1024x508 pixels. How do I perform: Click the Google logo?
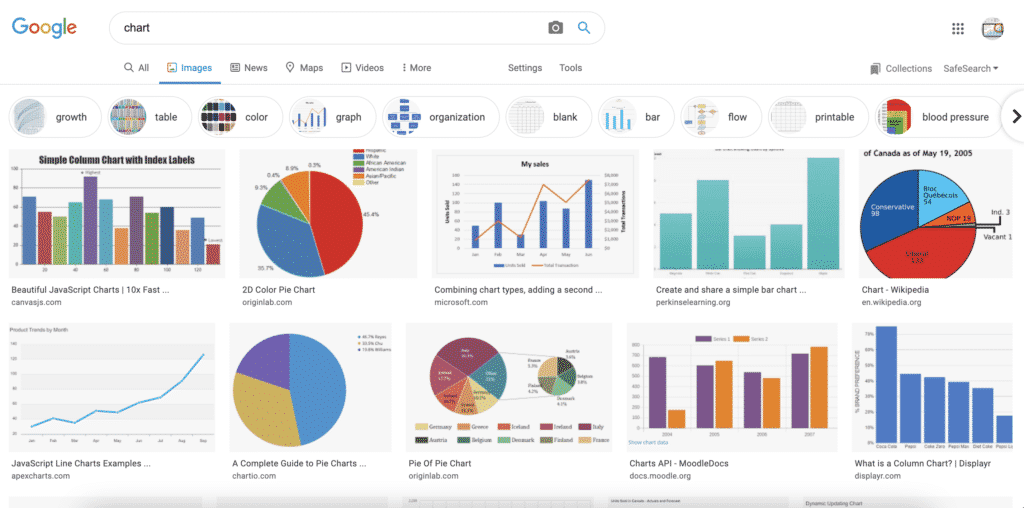44,28
